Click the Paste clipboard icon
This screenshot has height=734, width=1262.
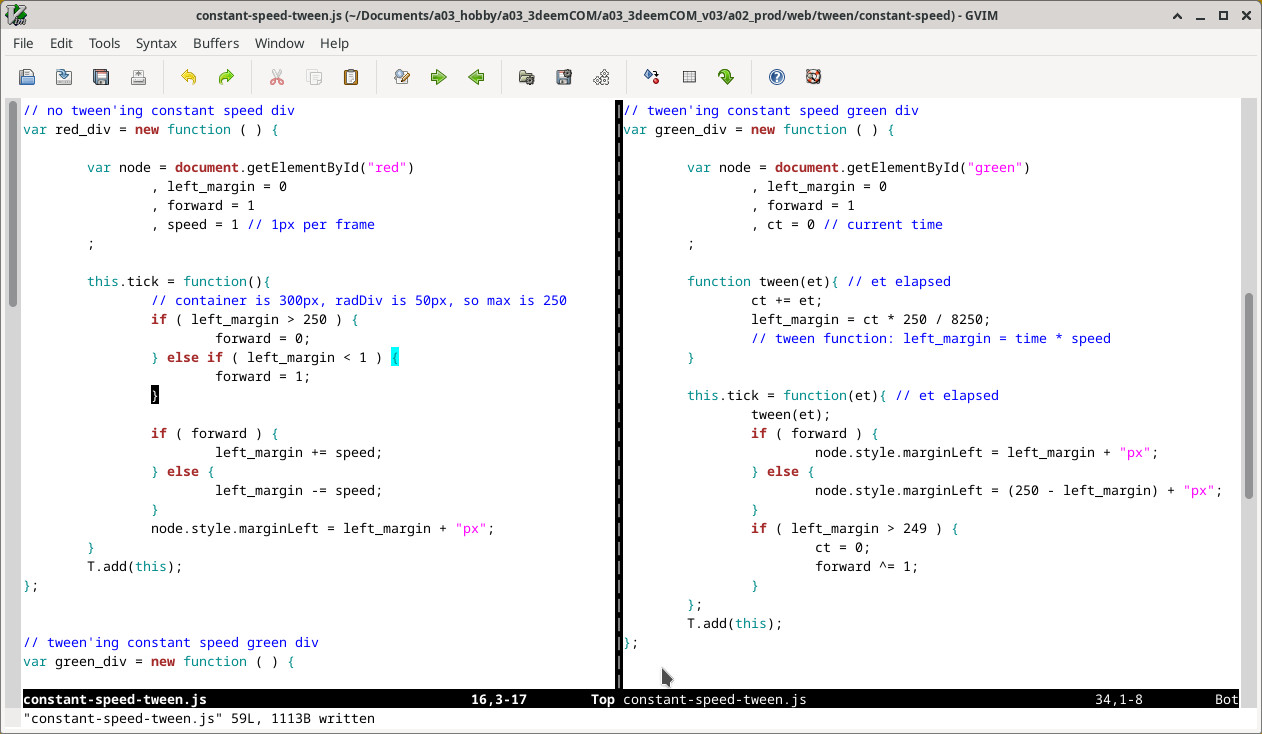[x=351, y=77]
